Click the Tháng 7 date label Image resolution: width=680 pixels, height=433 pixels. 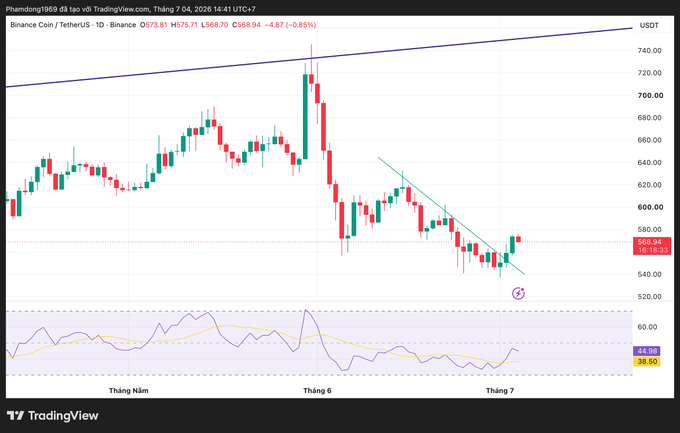pyautogui.click(x=500, y=390)
